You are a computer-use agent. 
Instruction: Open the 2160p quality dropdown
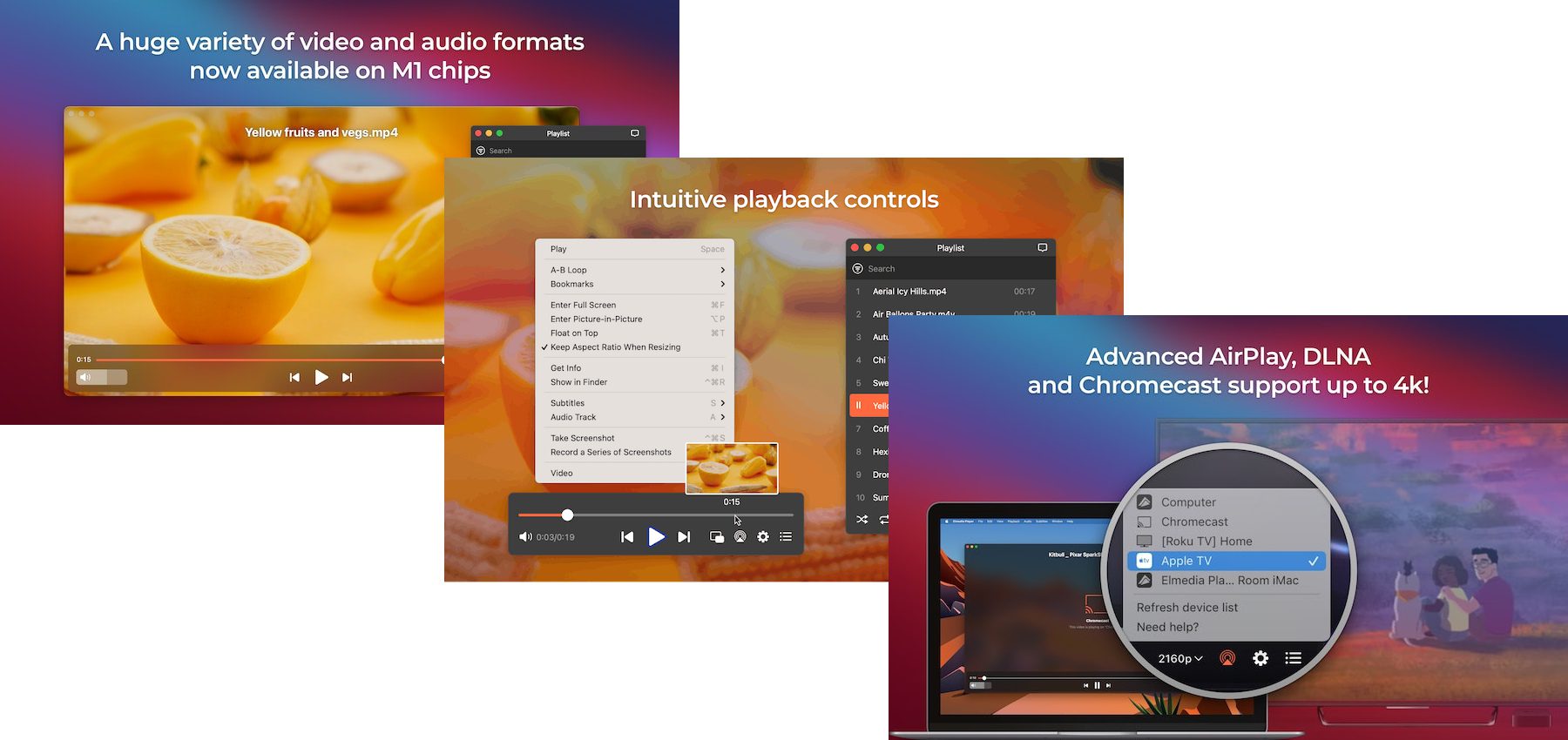pyautogui.click(x=1179, y=659)
